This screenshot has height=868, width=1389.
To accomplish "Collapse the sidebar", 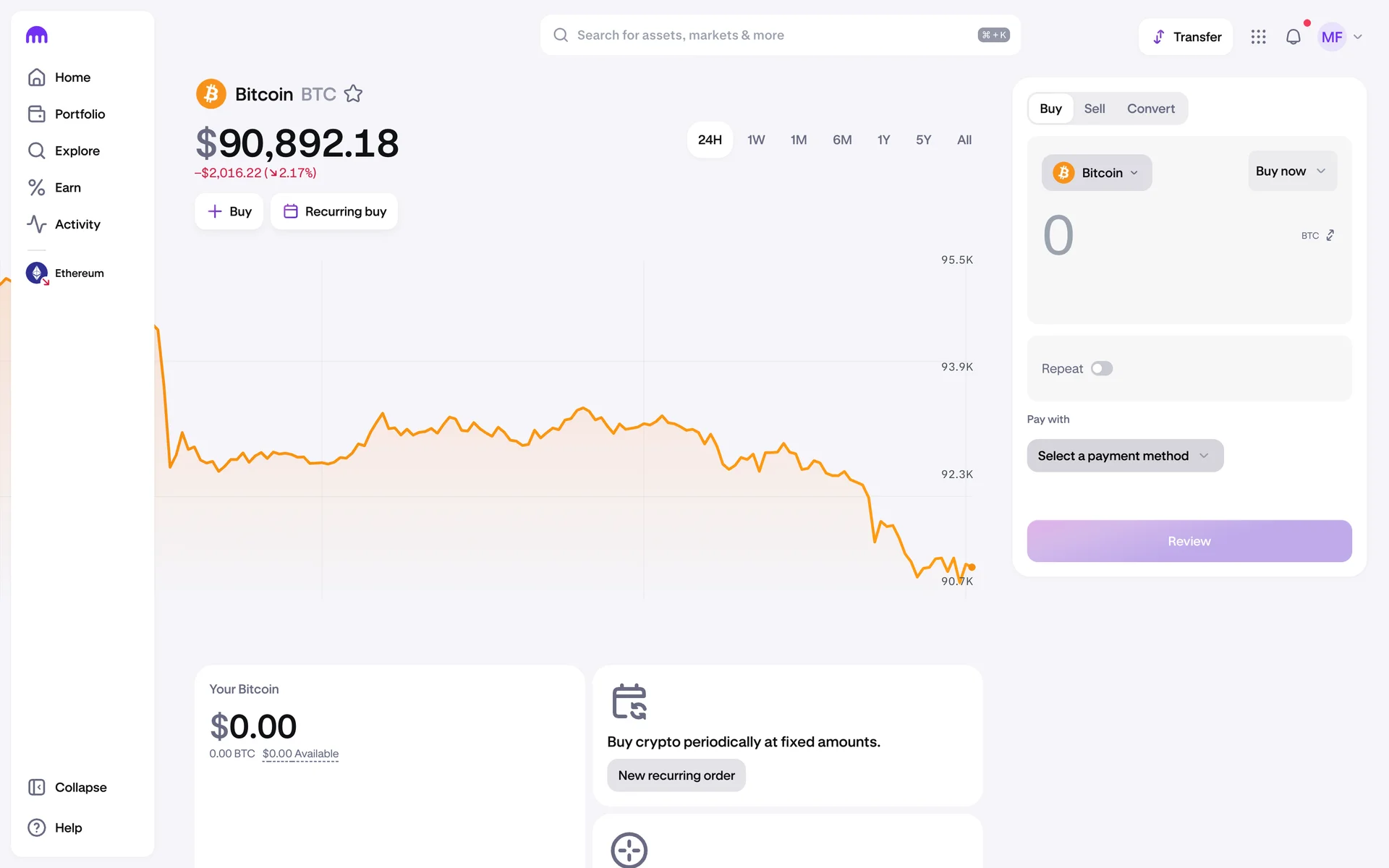I will [67, 787].
